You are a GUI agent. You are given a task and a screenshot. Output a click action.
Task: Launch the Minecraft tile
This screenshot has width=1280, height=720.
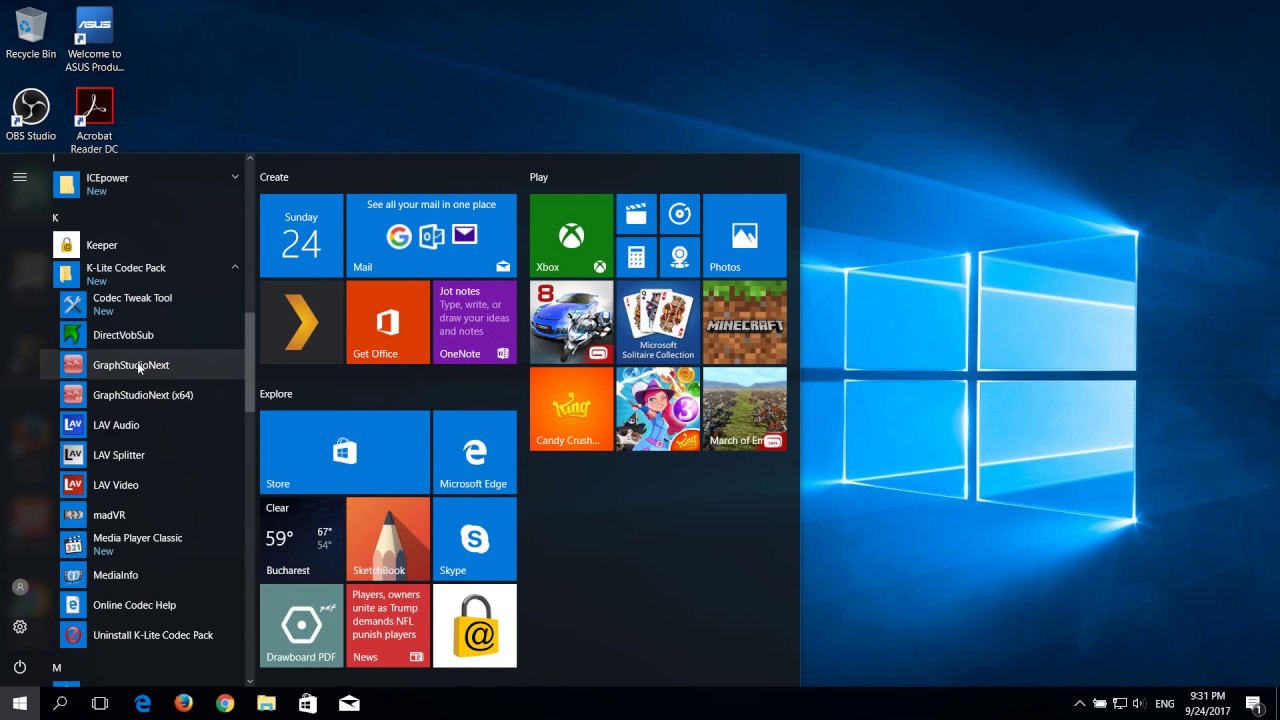click(745, 322)
